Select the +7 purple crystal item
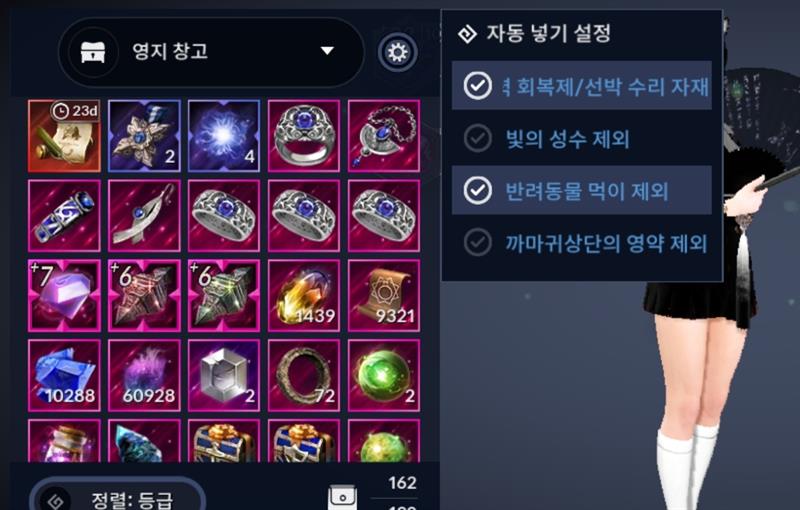Image resolution: width=800 pixels, height=510 pixels. [64, 295]
